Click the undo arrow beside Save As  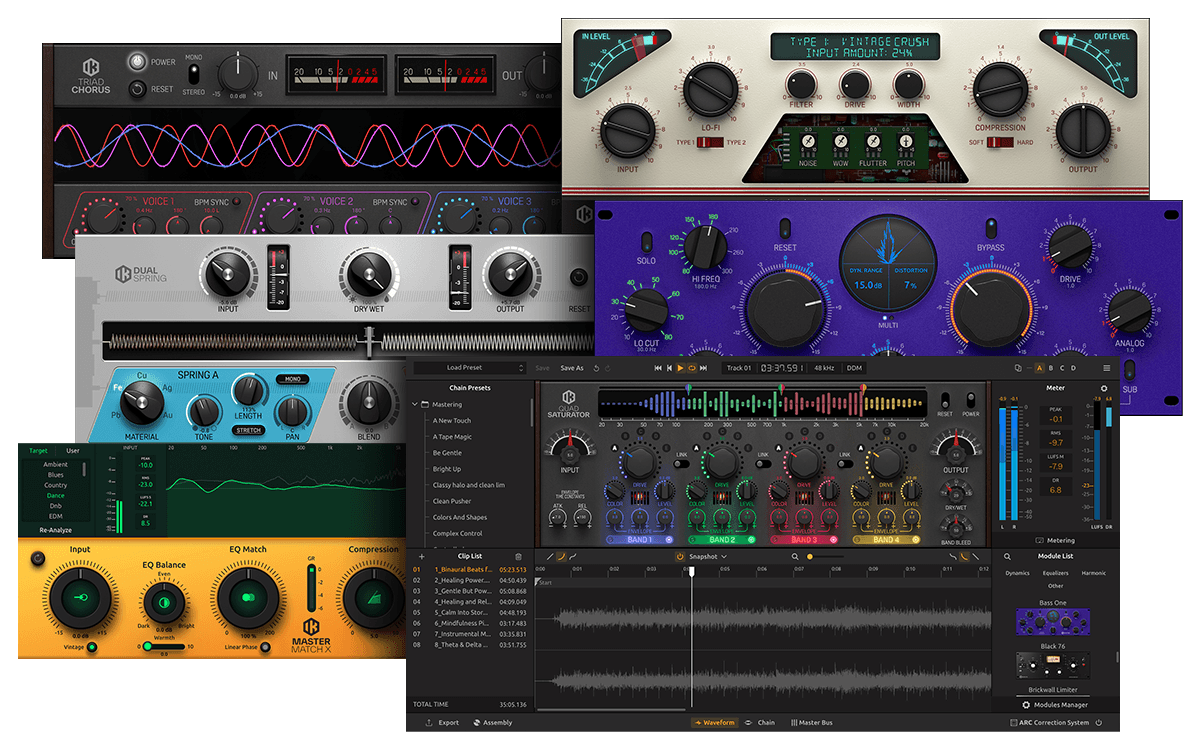coord(596,368)
